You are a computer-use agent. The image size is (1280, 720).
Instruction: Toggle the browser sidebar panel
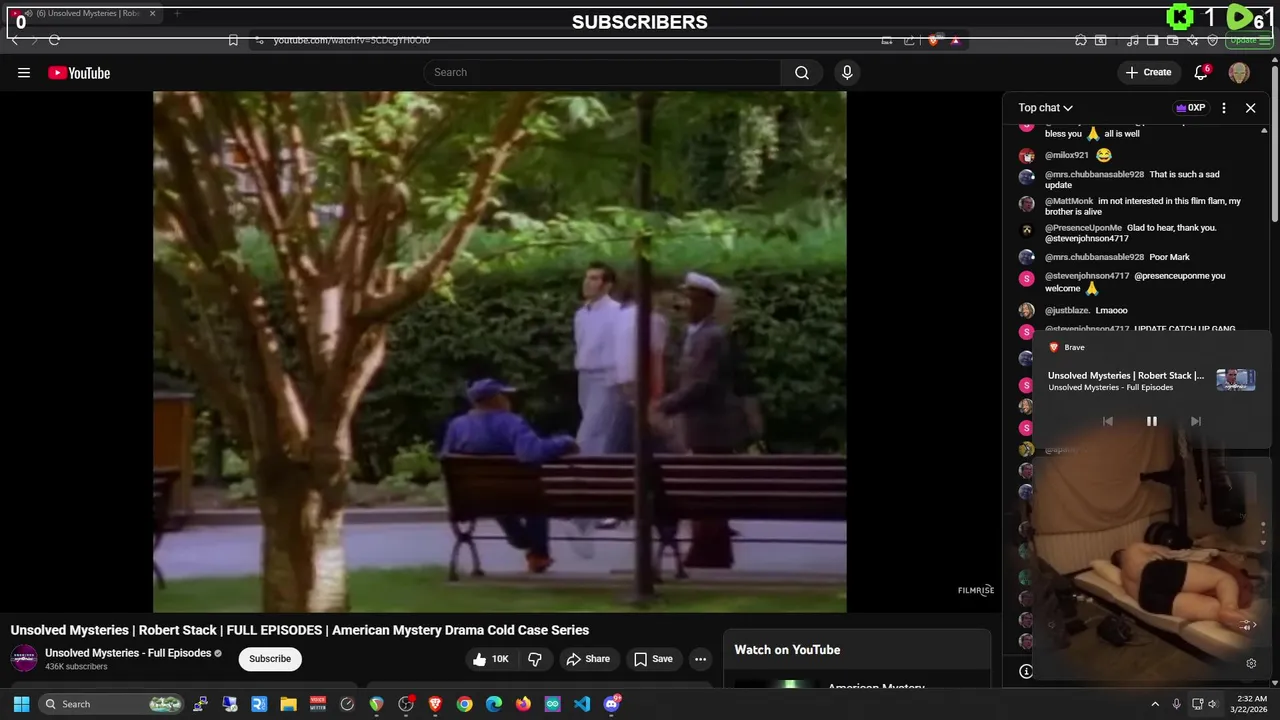(x=1153, y=40)
